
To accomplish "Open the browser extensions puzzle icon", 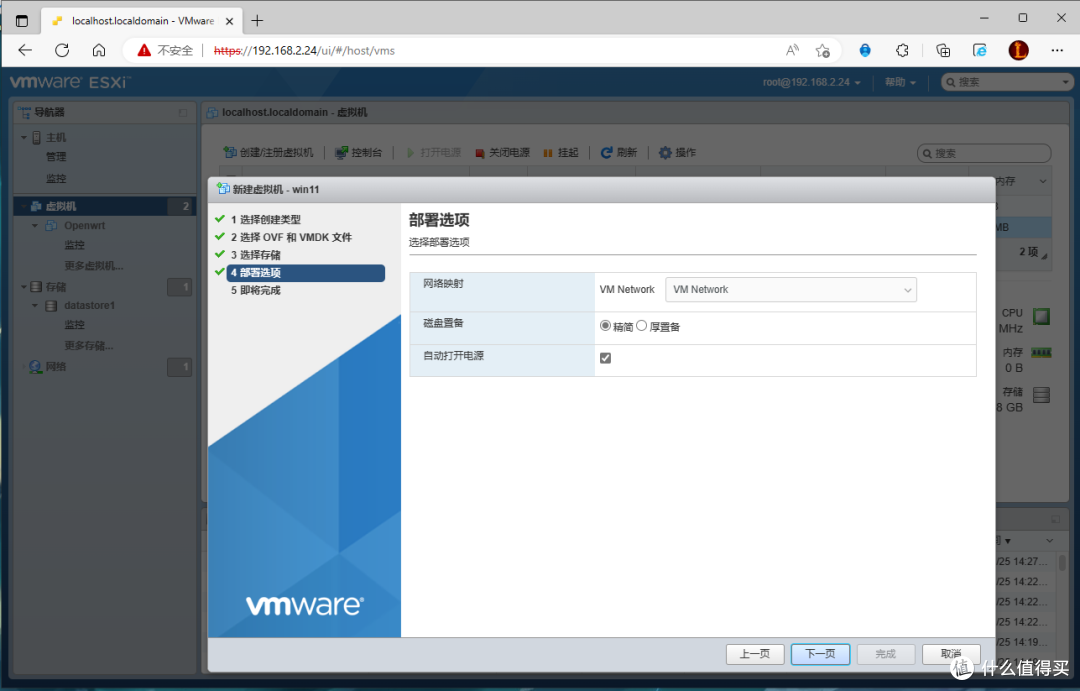I will tap(902, 50).
